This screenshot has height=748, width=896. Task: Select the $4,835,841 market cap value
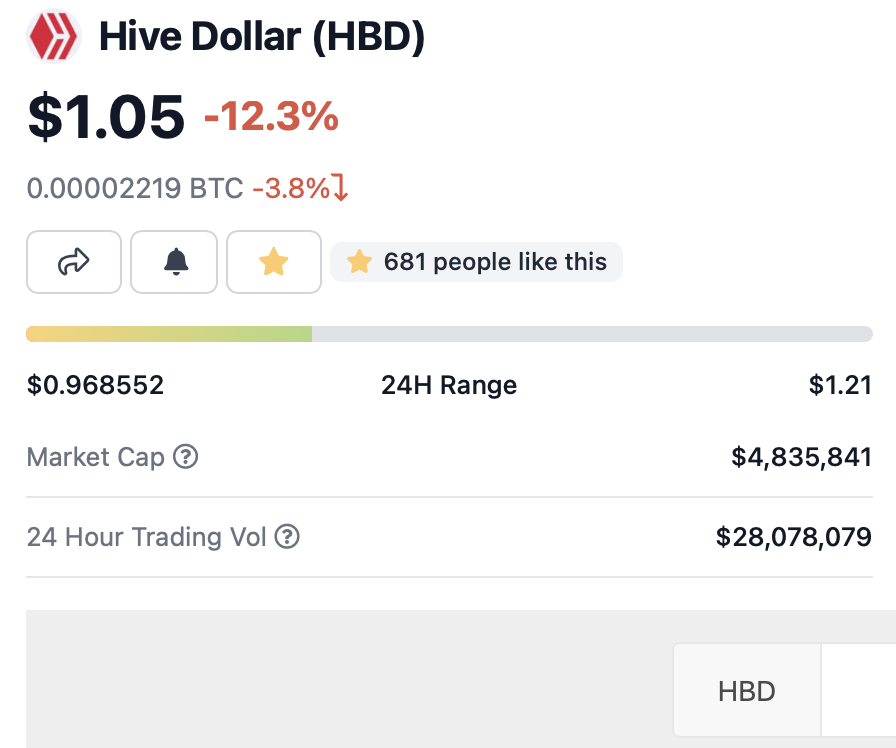801,457
